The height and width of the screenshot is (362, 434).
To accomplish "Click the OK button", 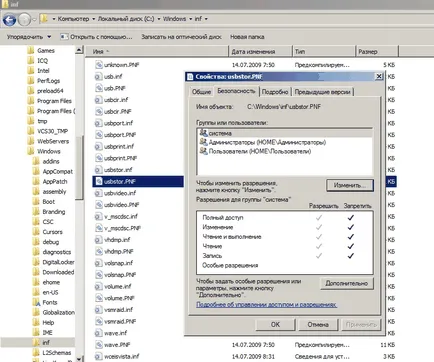I will click(275, 324).
